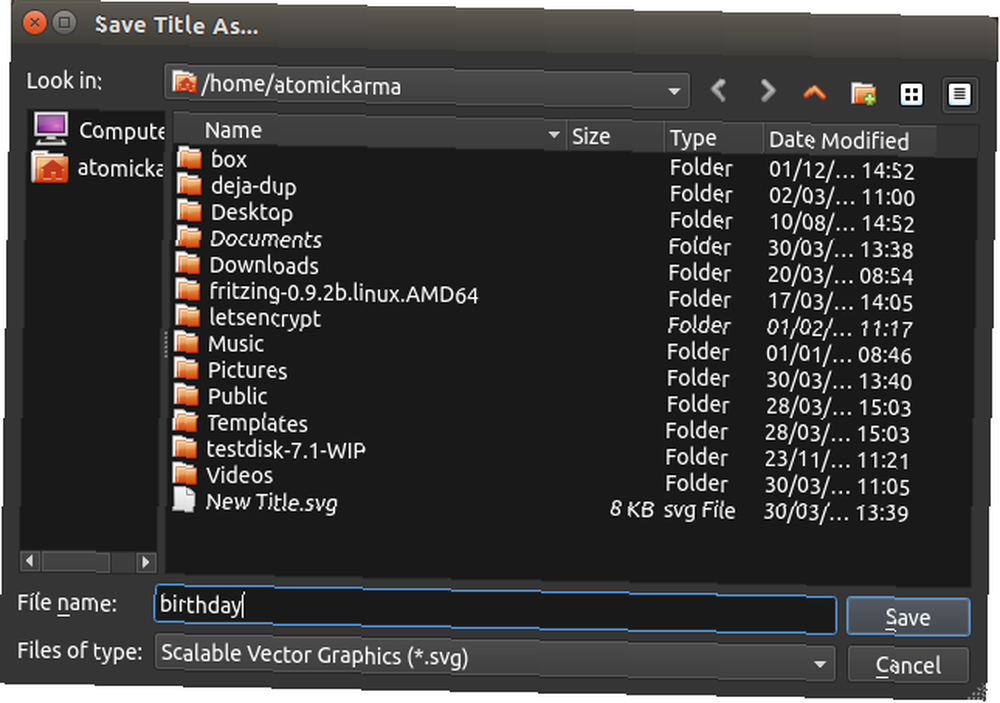Click the Downloads folder icon

(x=189, y=263)
